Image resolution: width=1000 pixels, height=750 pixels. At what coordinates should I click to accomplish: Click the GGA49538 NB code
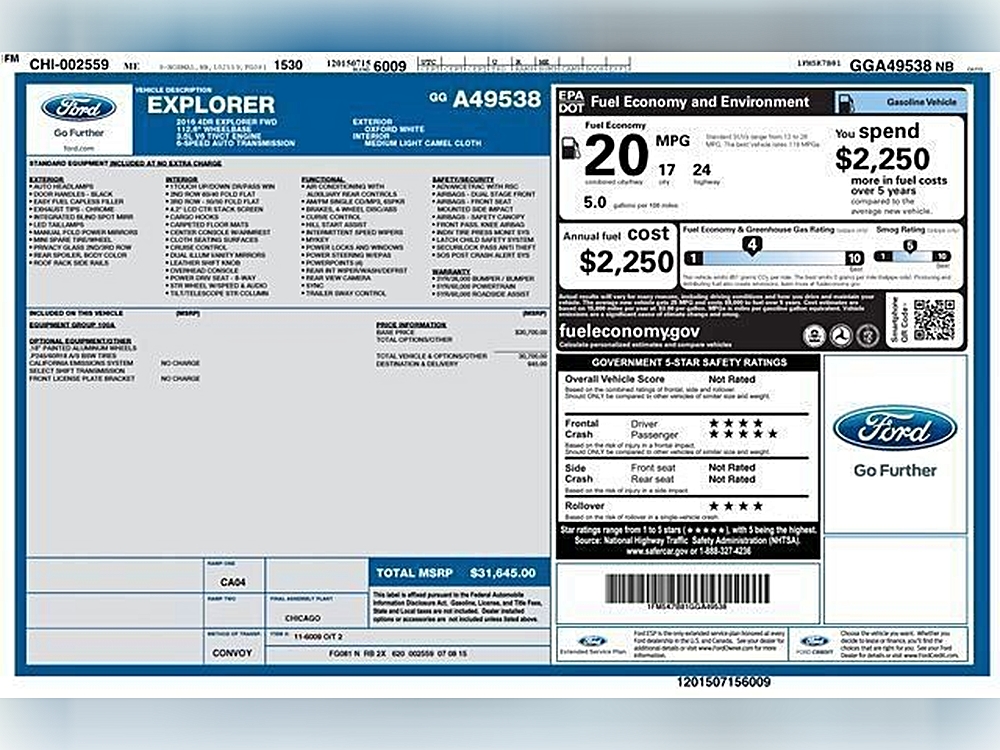point(901,65)
